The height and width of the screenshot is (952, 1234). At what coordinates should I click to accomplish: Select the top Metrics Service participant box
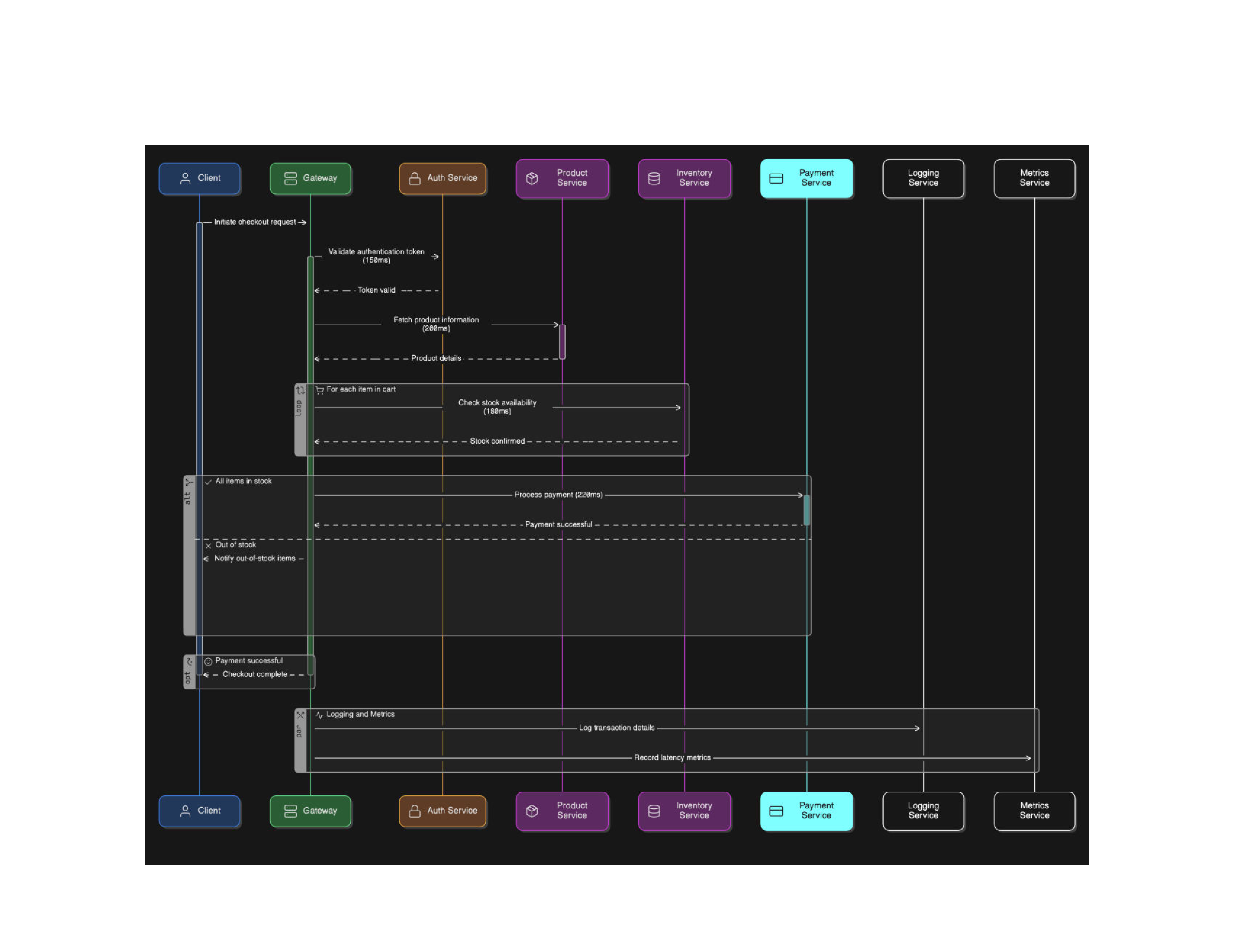pyautogui.click(x=1035, y=179)
